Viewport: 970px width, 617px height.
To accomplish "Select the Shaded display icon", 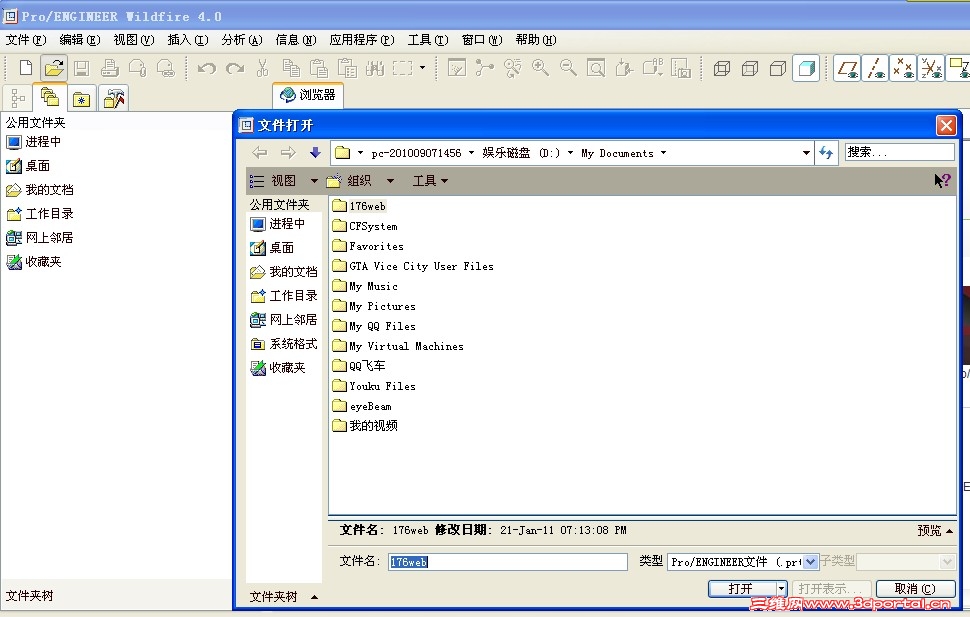I will click(x=806, y=67).
